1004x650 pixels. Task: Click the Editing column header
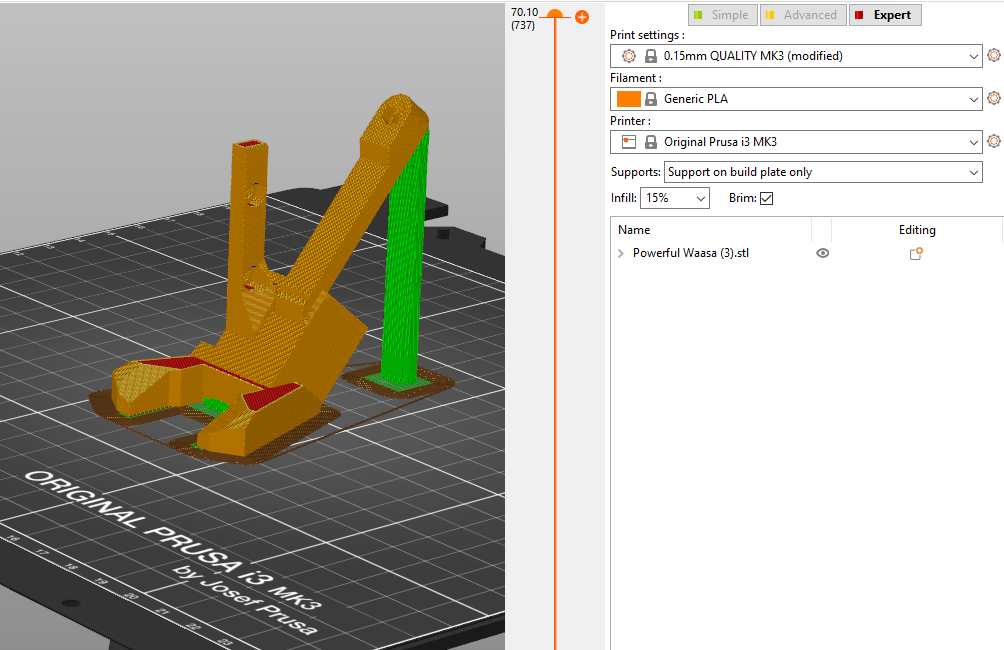[x=916, y=230]
